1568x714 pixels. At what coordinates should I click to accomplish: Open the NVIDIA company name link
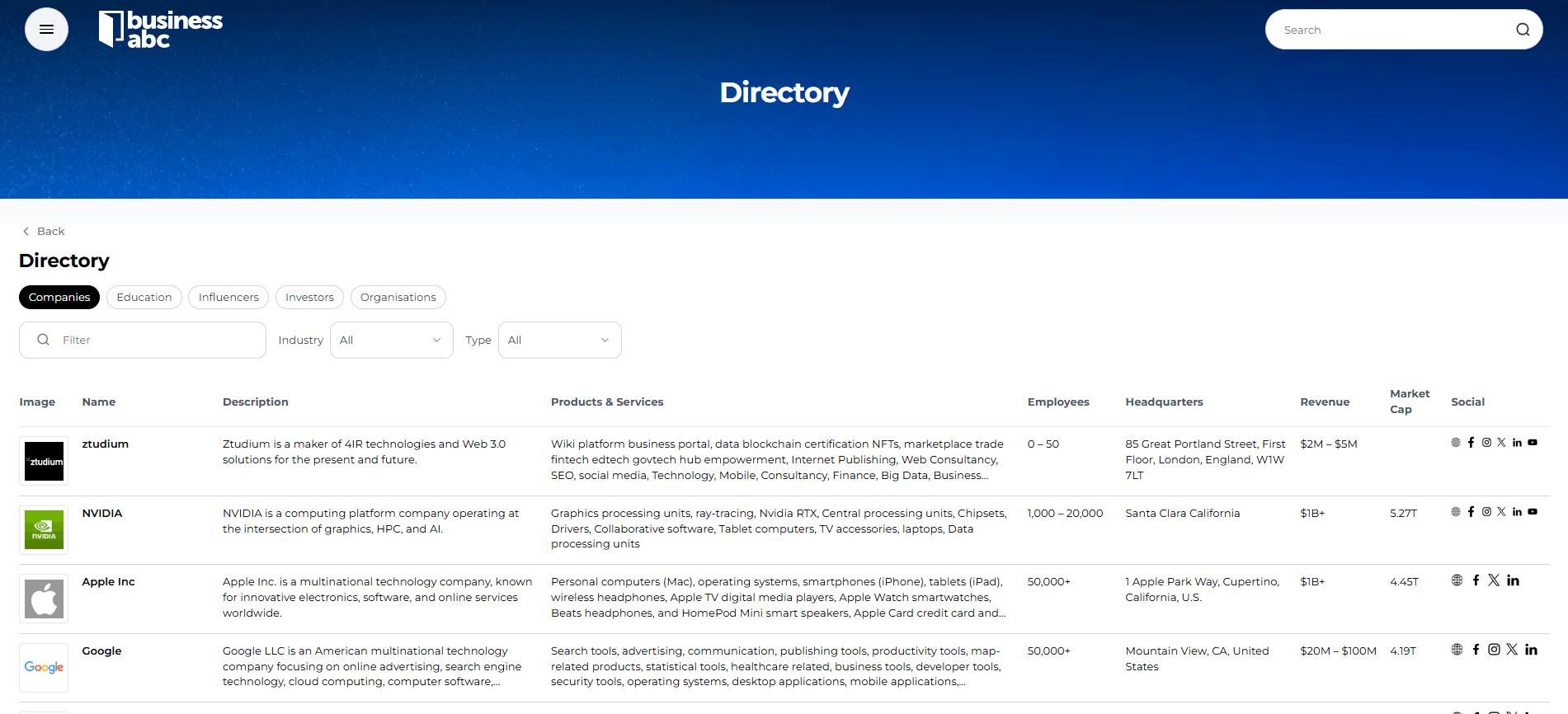[x=102, y=514]
